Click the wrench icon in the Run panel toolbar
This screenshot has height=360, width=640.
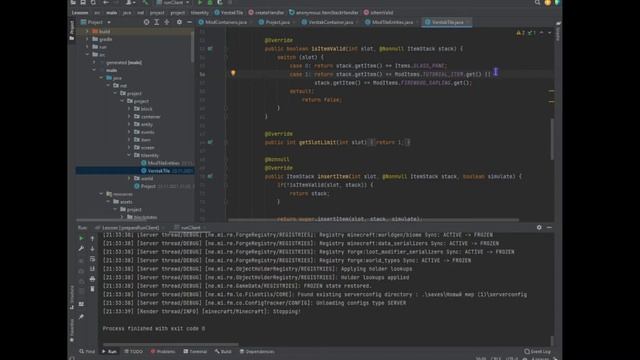(x=81, y=249)
